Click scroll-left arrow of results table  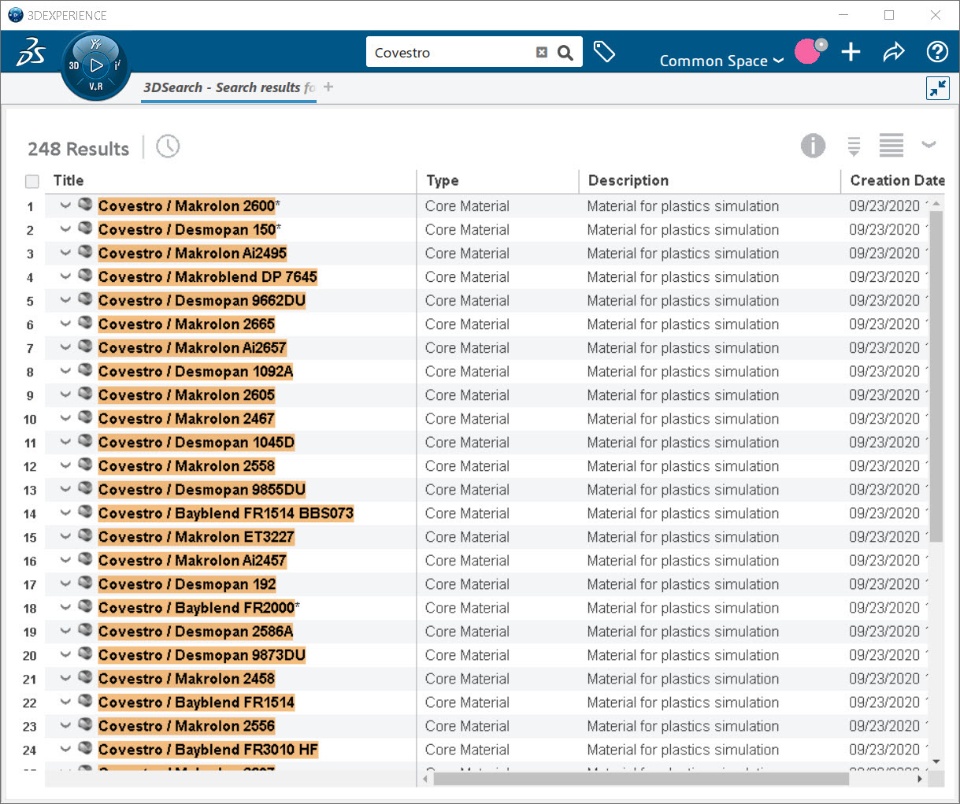point(426,779)
